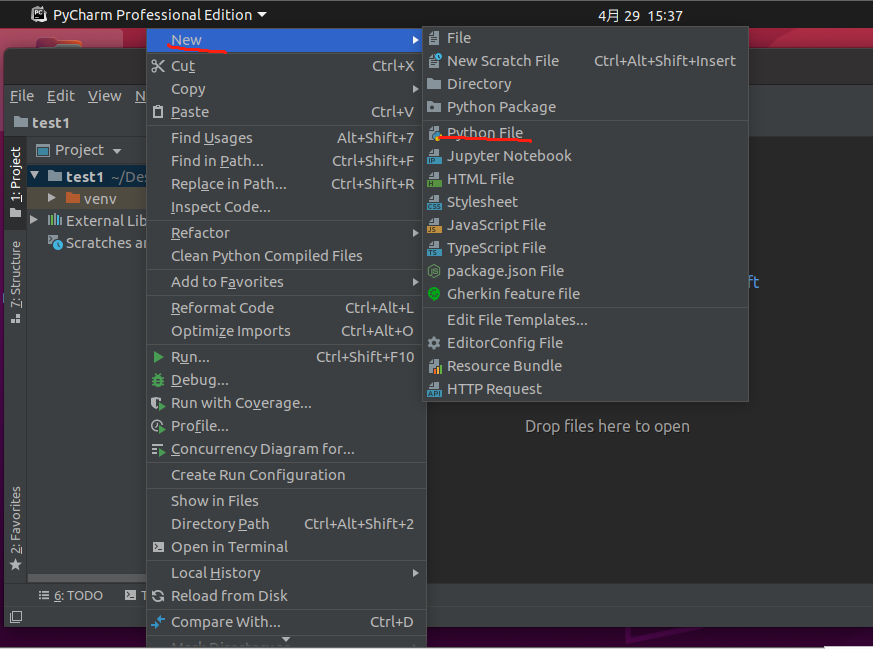
Task: Choose Find Usages from context menu
Action: (x=285, y=138)
